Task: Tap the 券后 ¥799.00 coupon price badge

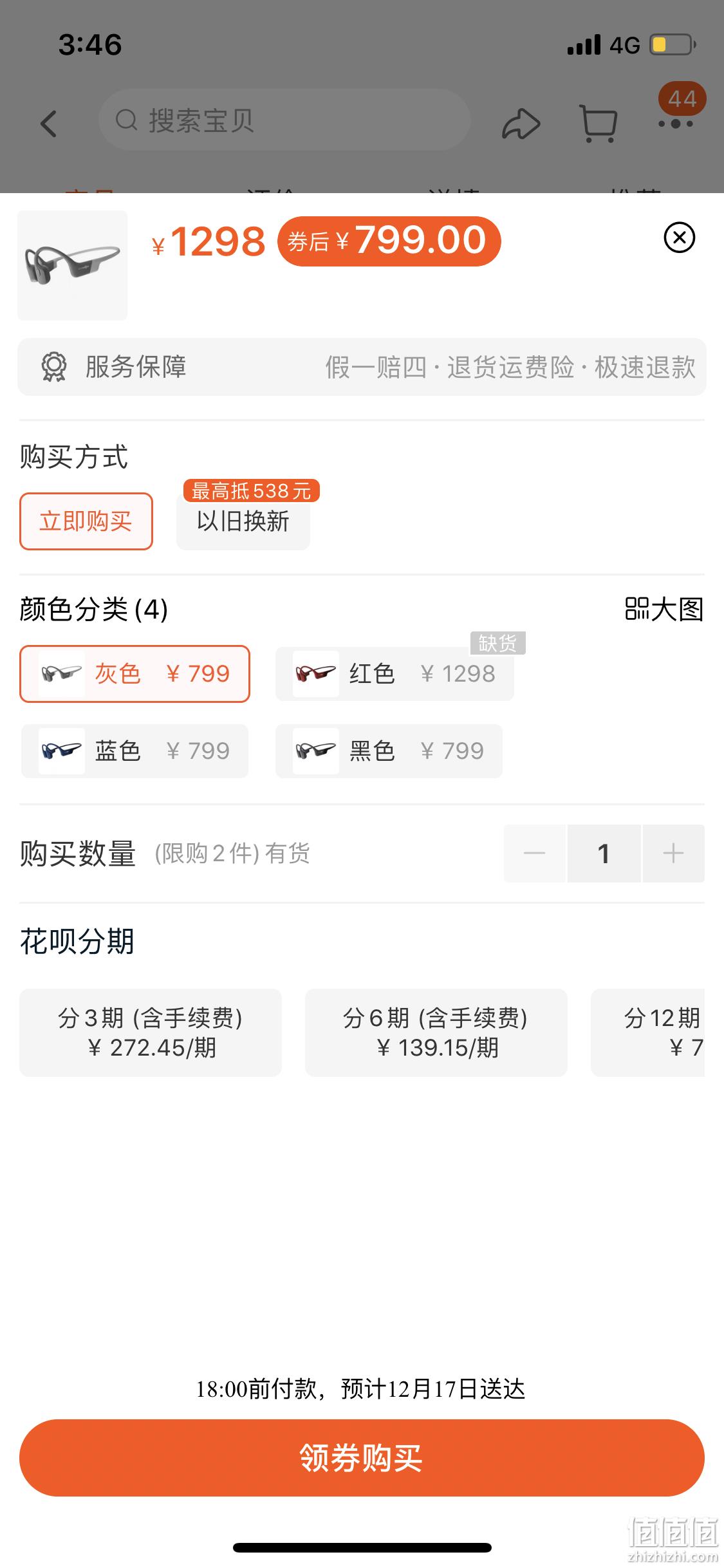Action: 389,241
